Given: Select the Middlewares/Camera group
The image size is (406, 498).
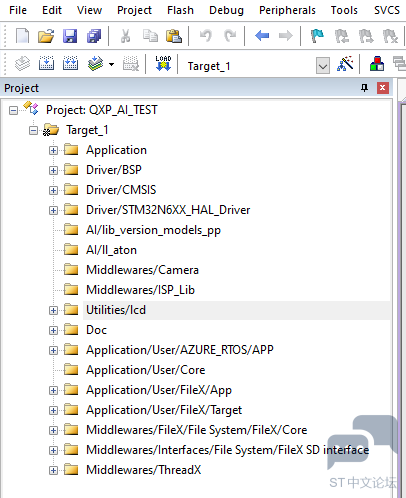Looking at the screenshot, I should point(142,270).
